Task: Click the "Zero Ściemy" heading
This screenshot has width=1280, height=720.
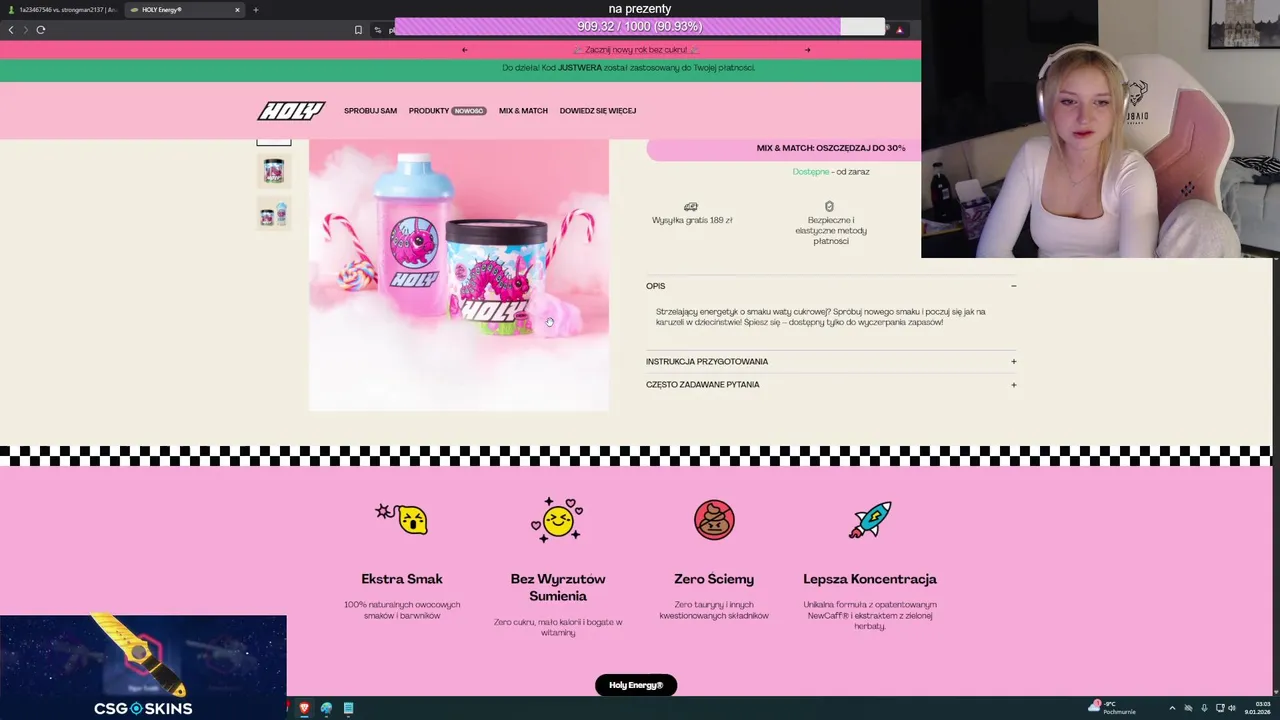Action: pos(714,579)
